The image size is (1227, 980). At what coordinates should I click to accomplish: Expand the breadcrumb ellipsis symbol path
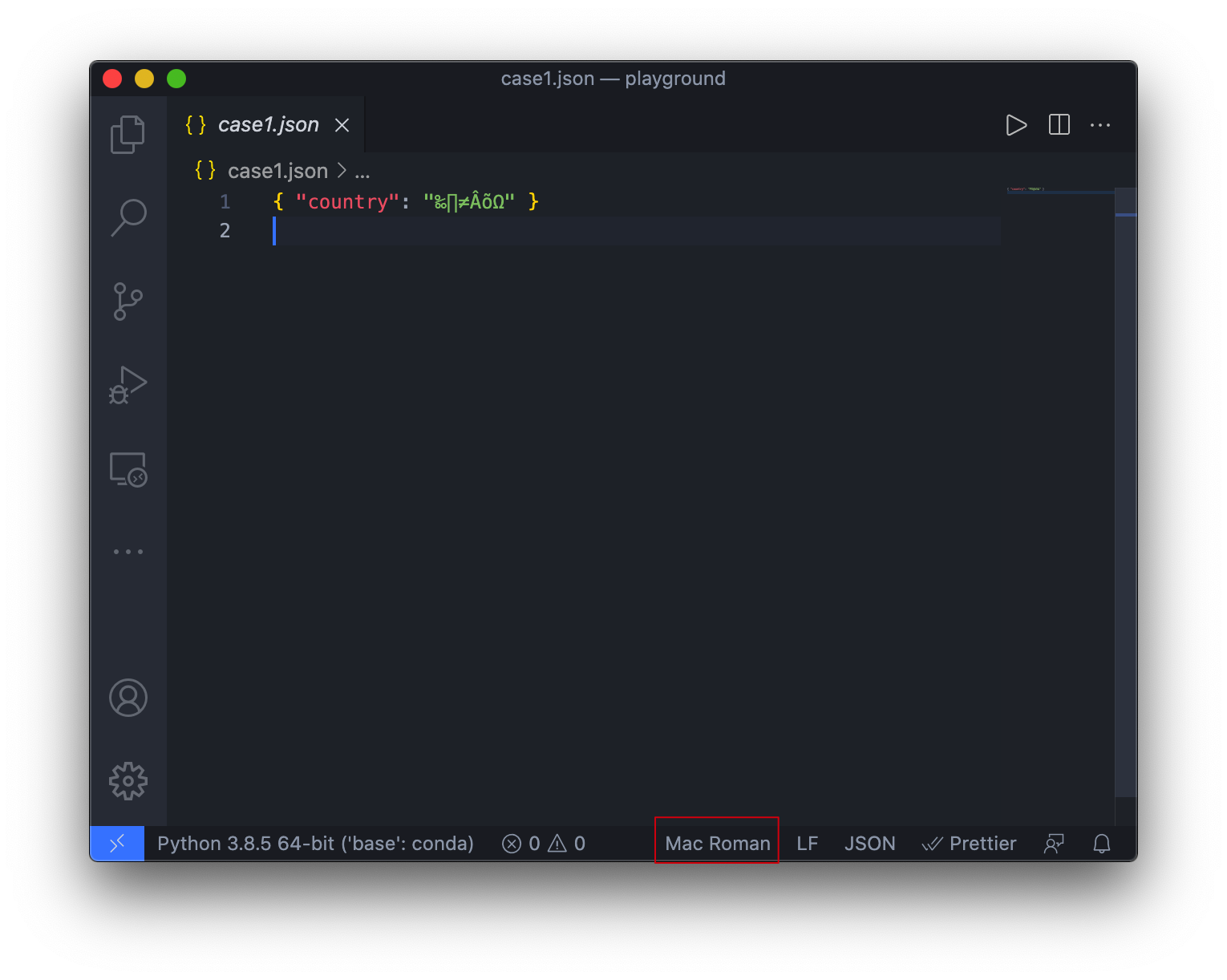tap(362, 171)
